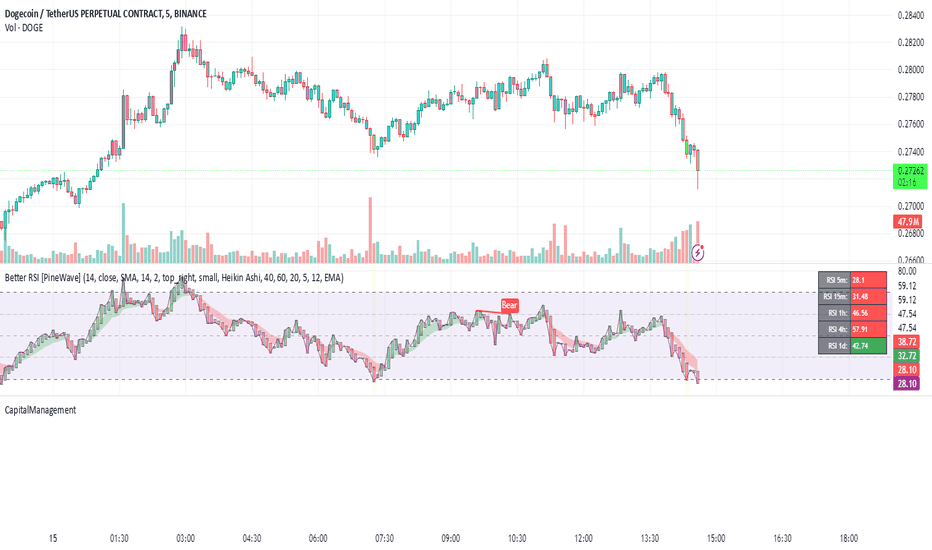
Task: Click the purple 28.10 RSI scale label
Action: click(x=906, y=384)
